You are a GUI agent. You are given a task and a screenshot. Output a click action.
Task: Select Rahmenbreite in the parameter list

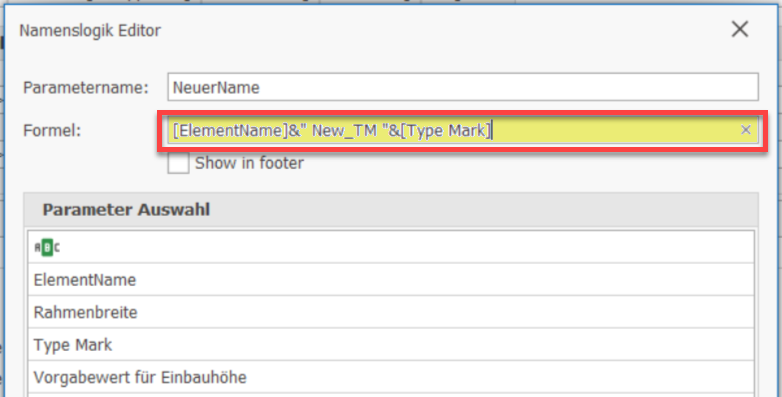(x=391, y=312)
